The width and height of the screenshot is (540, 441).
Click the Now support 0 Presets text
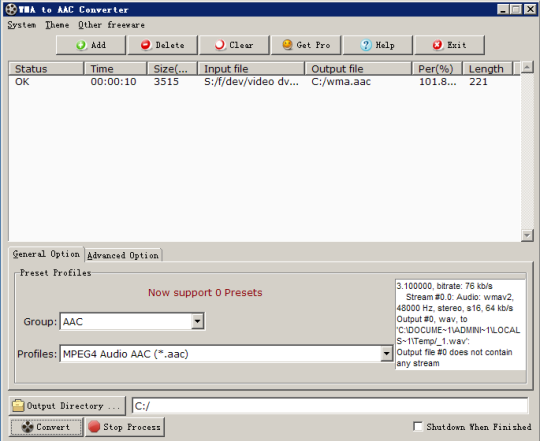coord(205,293)
